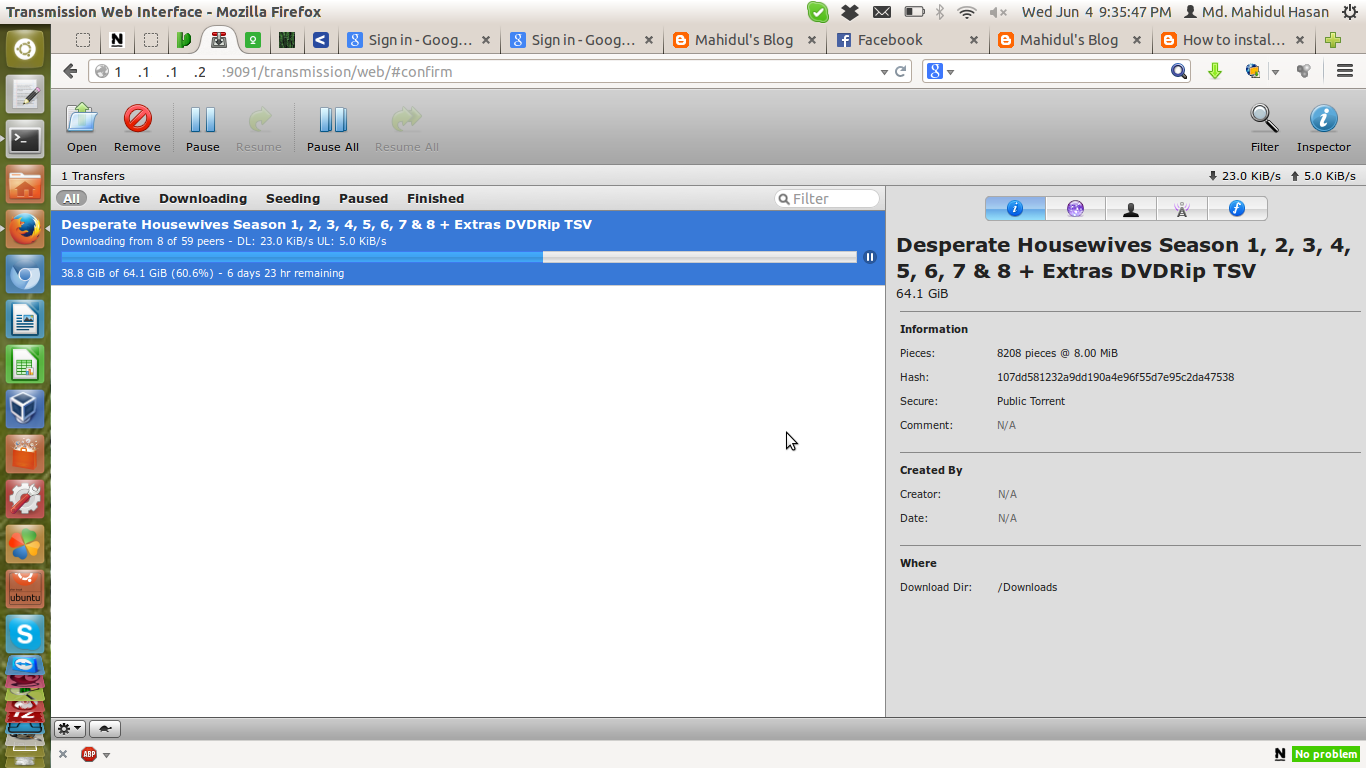This screenshot has height=768, width=1366.
Task: Switch to the Peers inspector tab
Action: coord(1130,208)
